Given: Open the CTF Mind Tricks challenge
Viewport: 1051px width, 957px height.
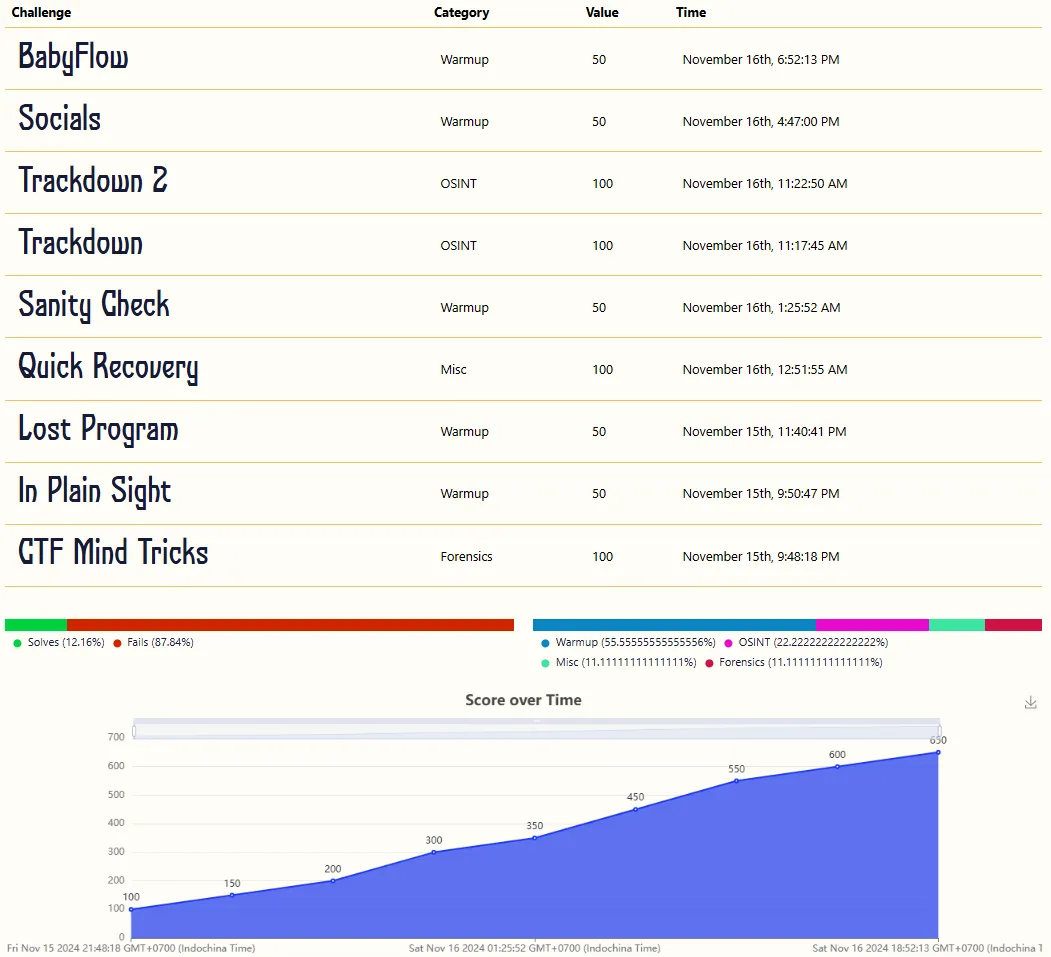Looking at the screenshot, I should pos(113,554).
